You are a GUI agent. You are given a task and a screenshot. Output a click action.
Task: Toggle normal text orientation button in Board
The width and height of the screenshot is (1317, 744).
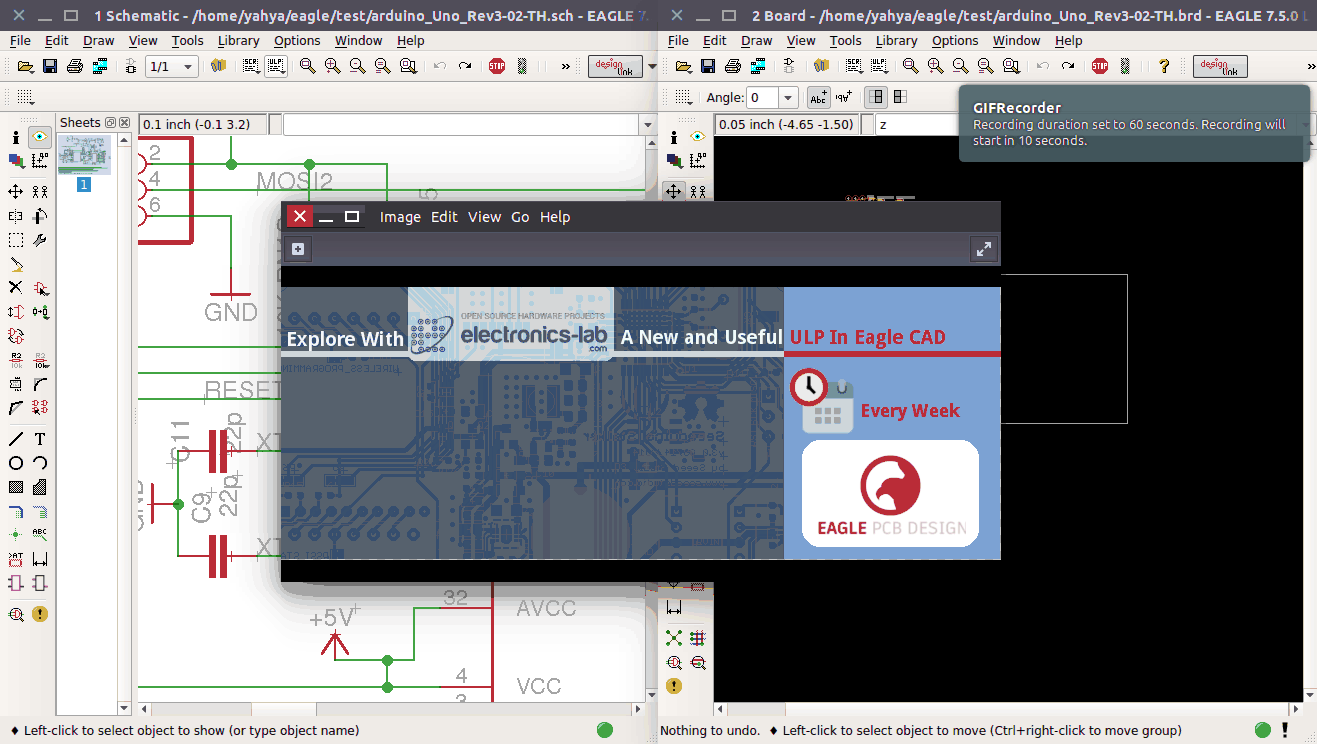click(x=819, y=97)
